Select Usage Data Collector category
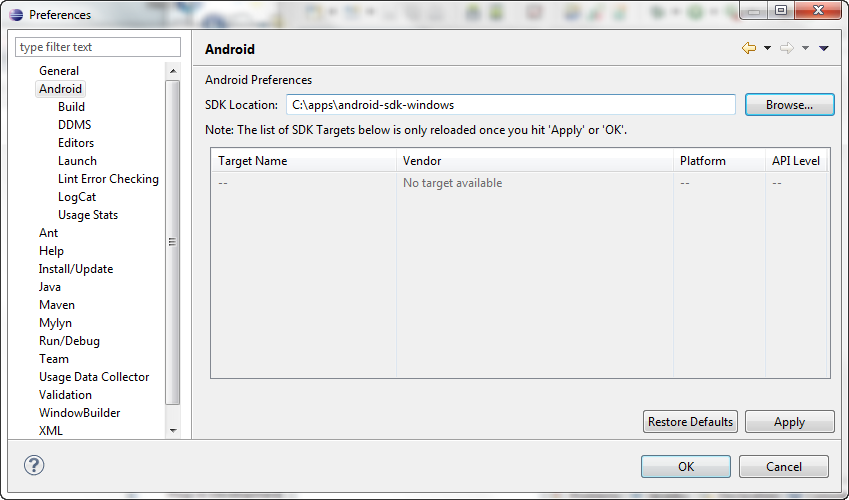 point(94,376)
